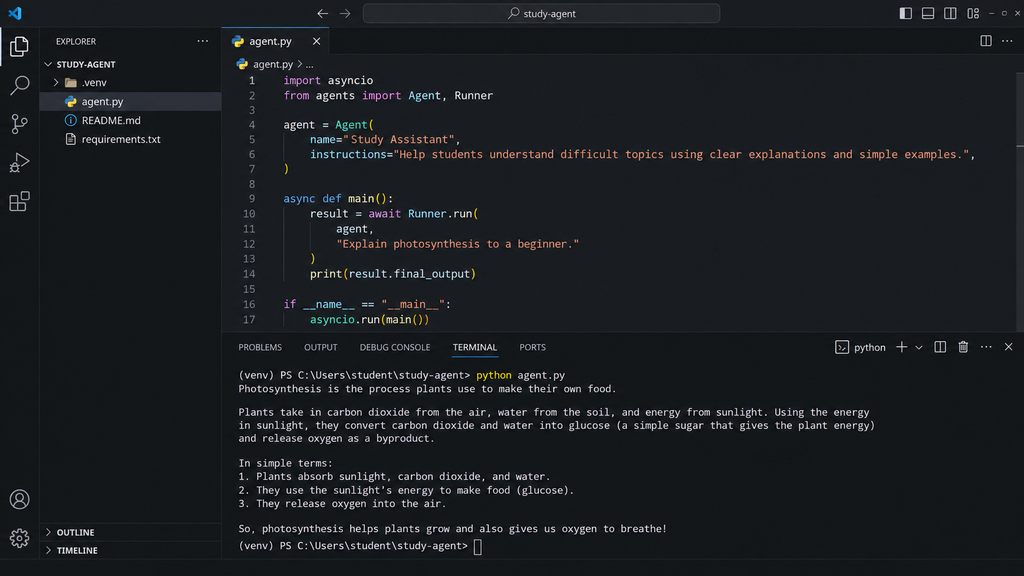Click agent.py in the breadcrumb
1024x576 pixels.
pyautogui.click(x=273, y=64)
